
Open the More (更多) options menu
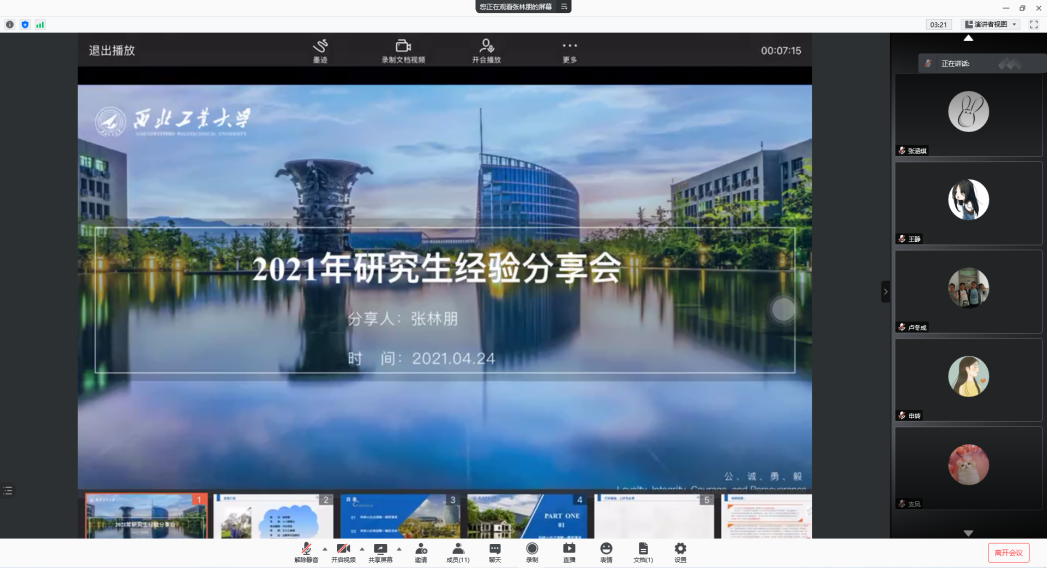tap(570, 51)
